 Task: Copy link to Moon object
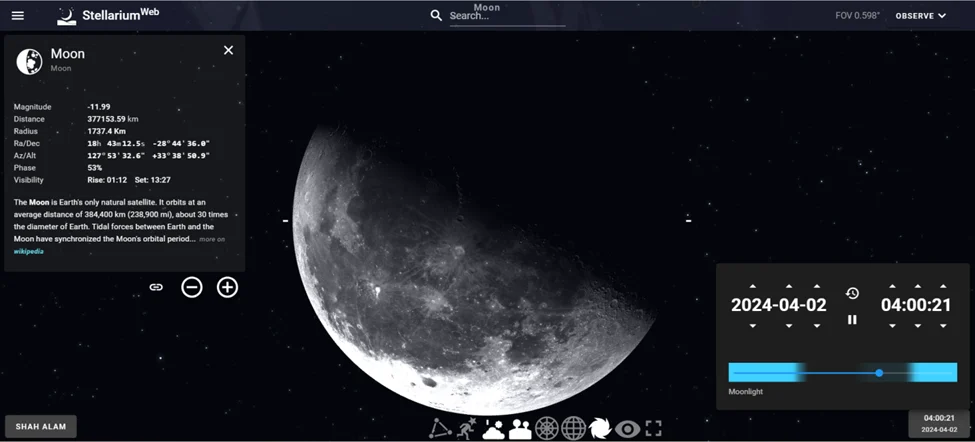(156, 287)
